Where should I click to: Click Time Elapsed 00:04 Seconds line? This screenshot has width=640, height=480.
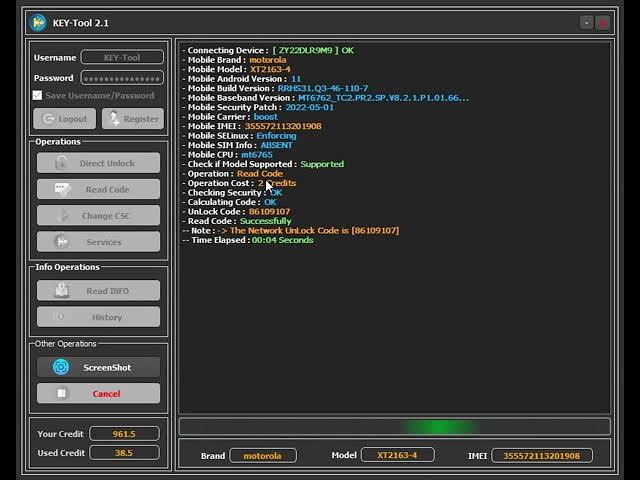(248, 240)
